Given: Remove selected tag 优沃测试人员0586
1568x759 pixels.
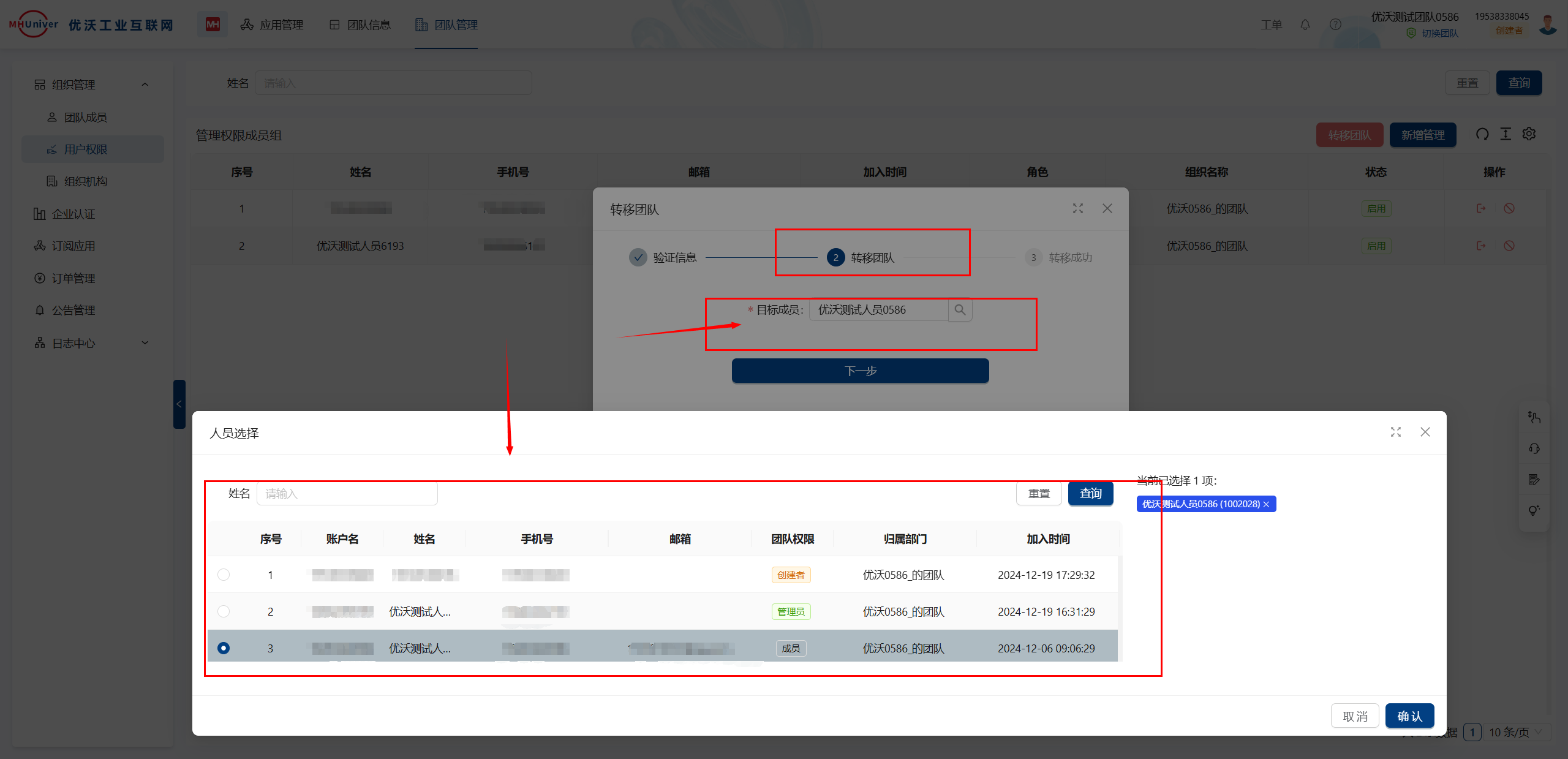Looking at the screenshot, I should pyautogui.click(x=1267, y=504).
